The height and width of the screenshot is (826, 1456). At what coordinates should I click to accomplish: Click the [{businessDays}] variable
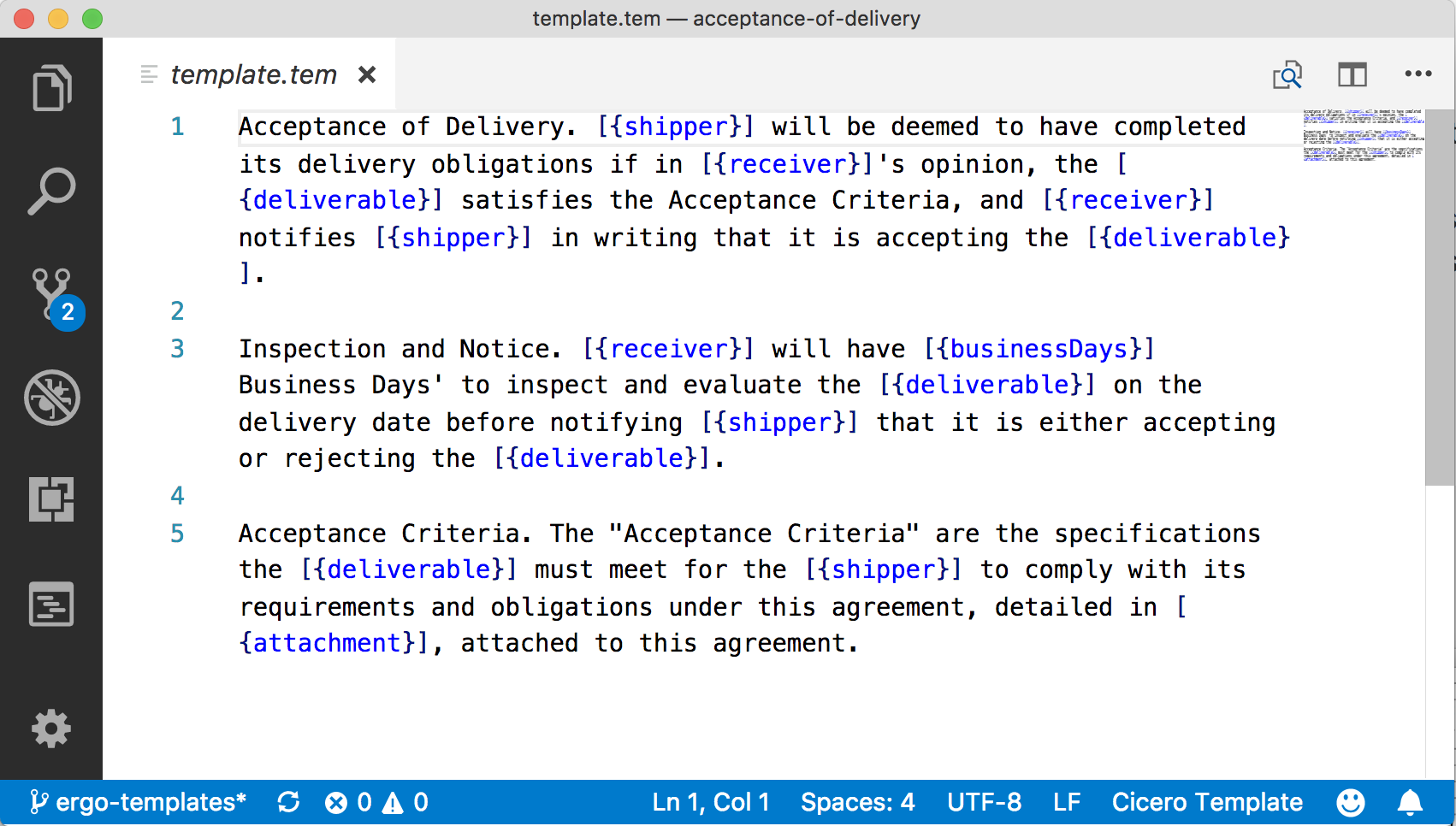(1039, 349)
